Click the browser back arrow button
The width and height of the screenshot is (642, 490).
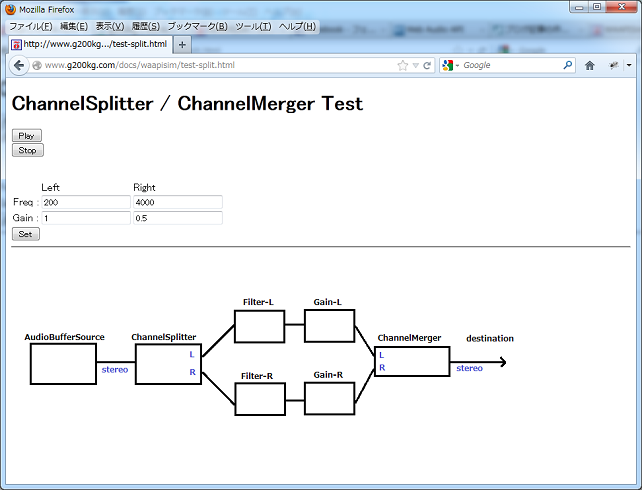click(19, 65)
